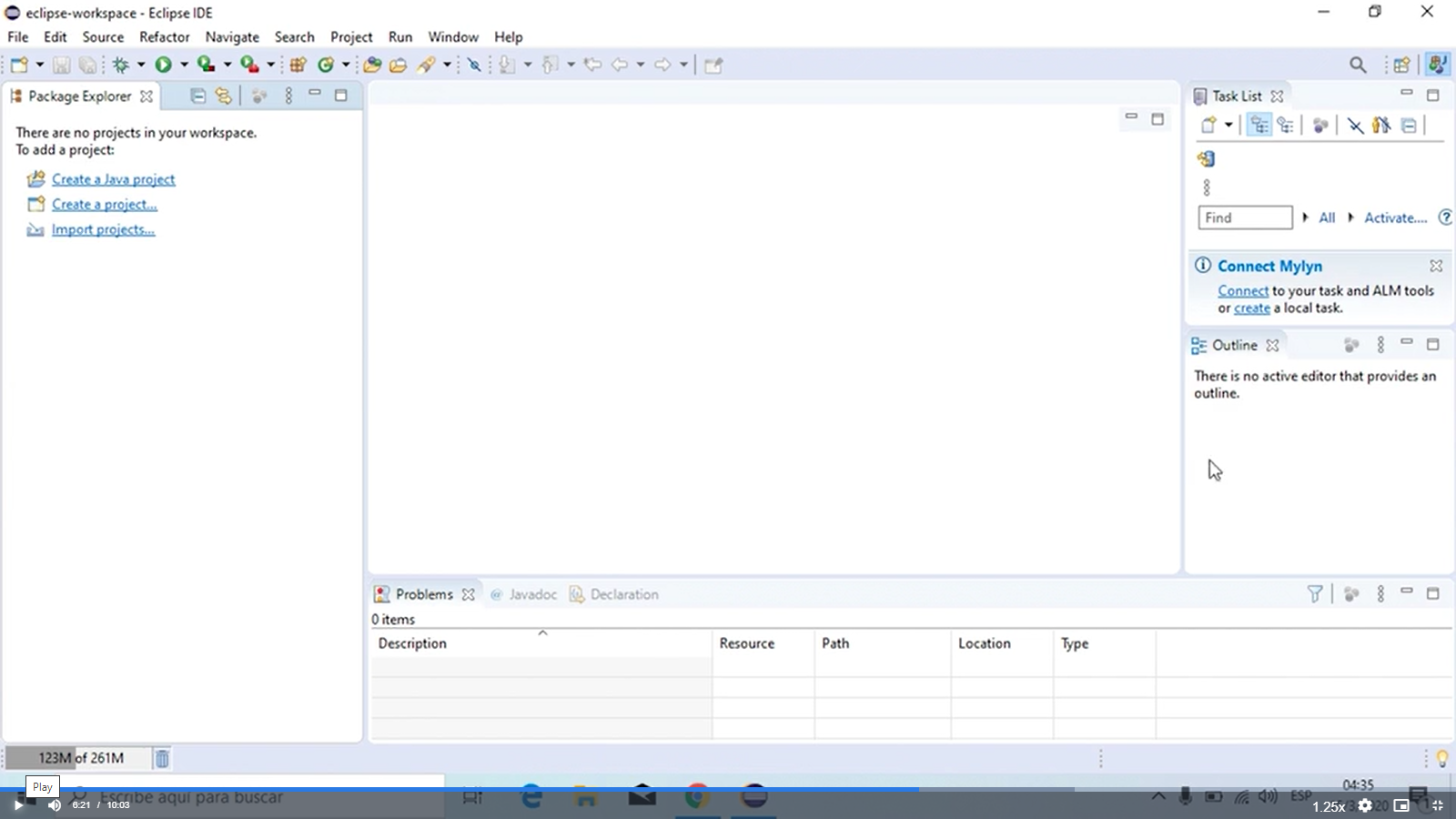The image size is (1456, 819).
Task: Click the Task List help question mark
Action: point(1445,217)
